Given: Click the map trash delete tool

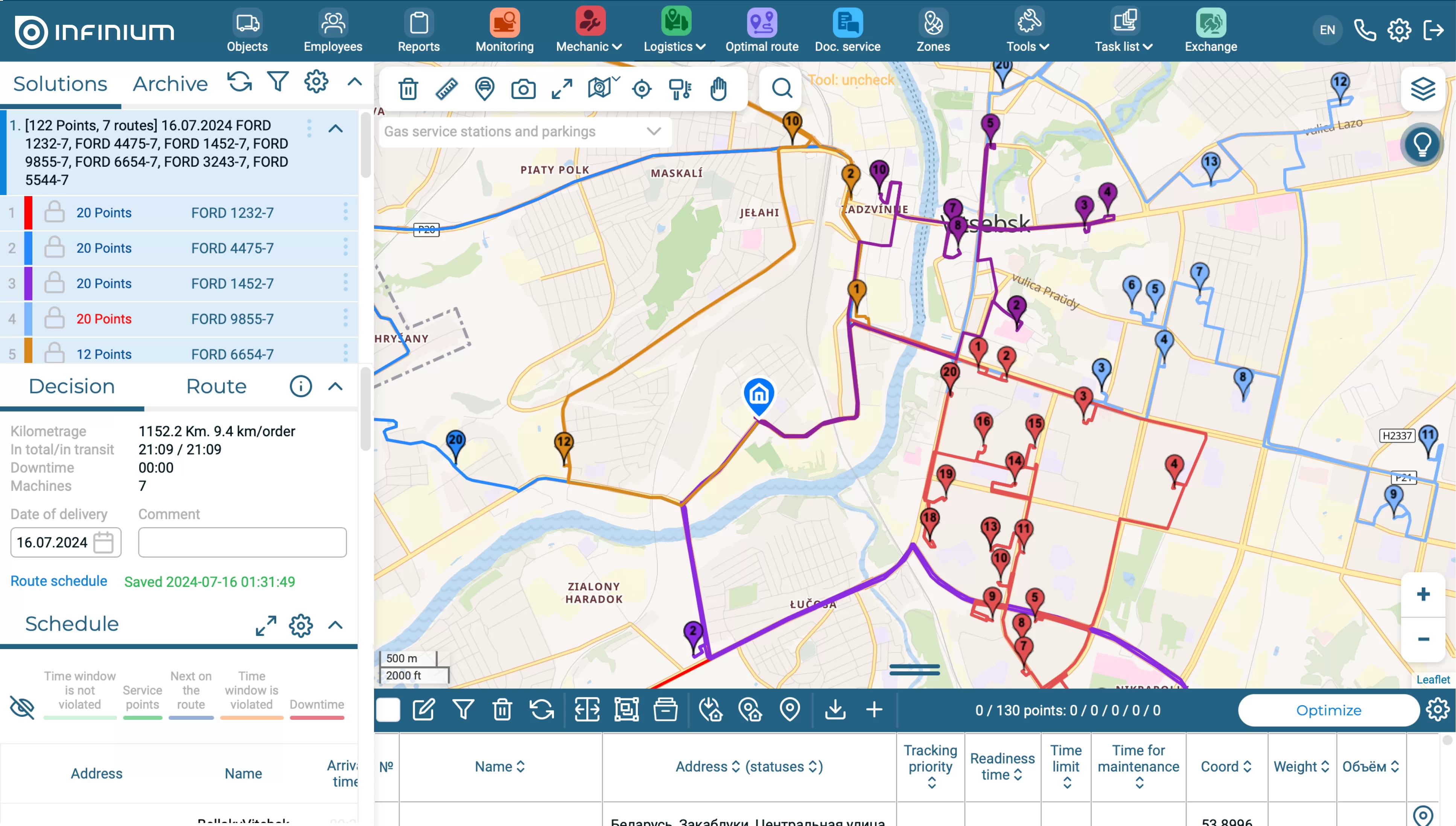Looking at the screenshot, I should pos(408,88).
